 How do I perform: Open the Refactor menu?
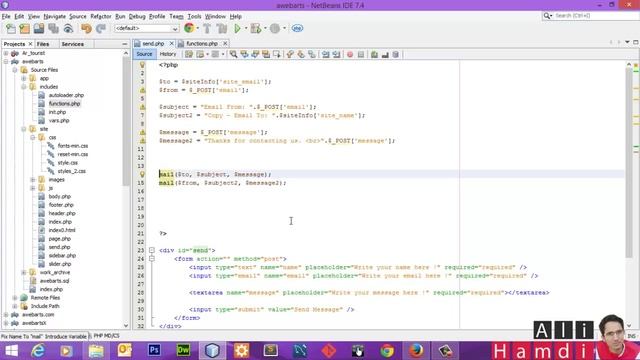(101, 16)
